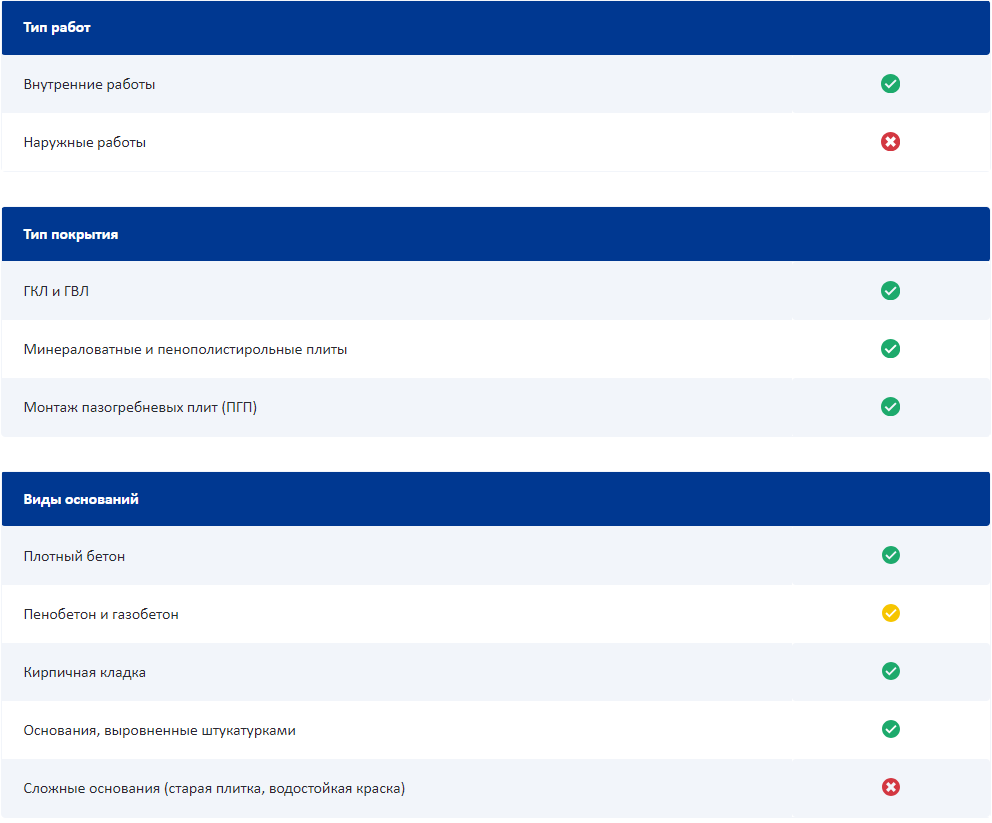Click Монтаж пазогребневых плит (ПГП) label

(140, 407)
